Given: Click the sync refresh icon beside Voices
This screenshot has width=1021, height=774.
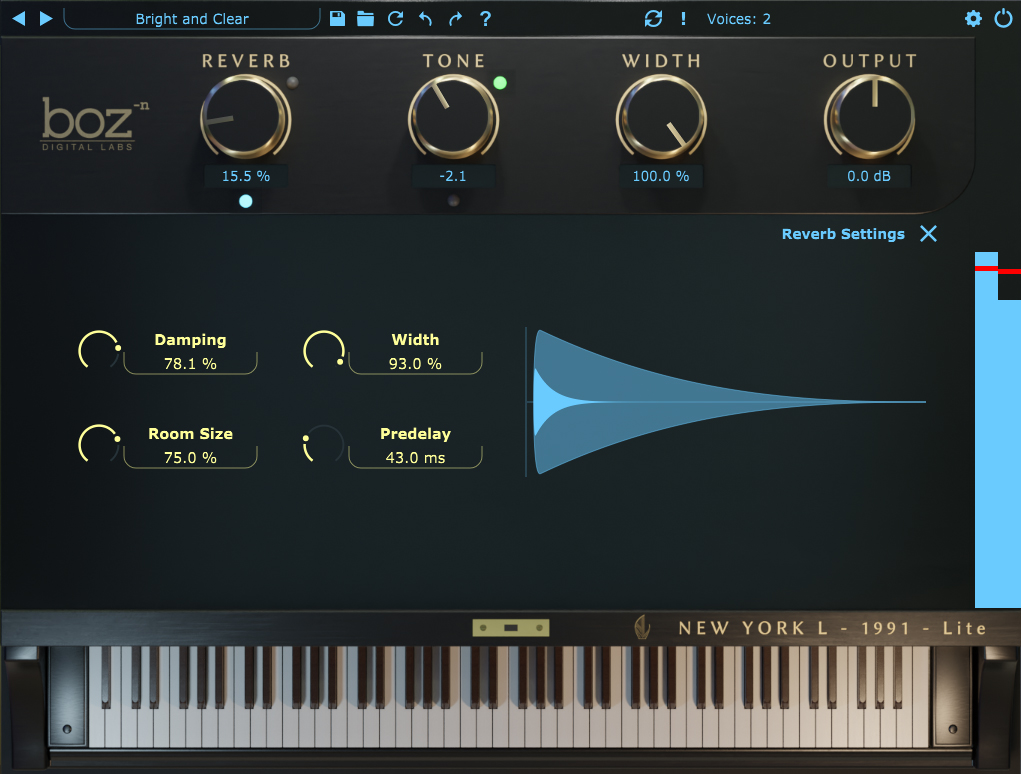Looking at the screenshot, I should [x=653, y=19].
